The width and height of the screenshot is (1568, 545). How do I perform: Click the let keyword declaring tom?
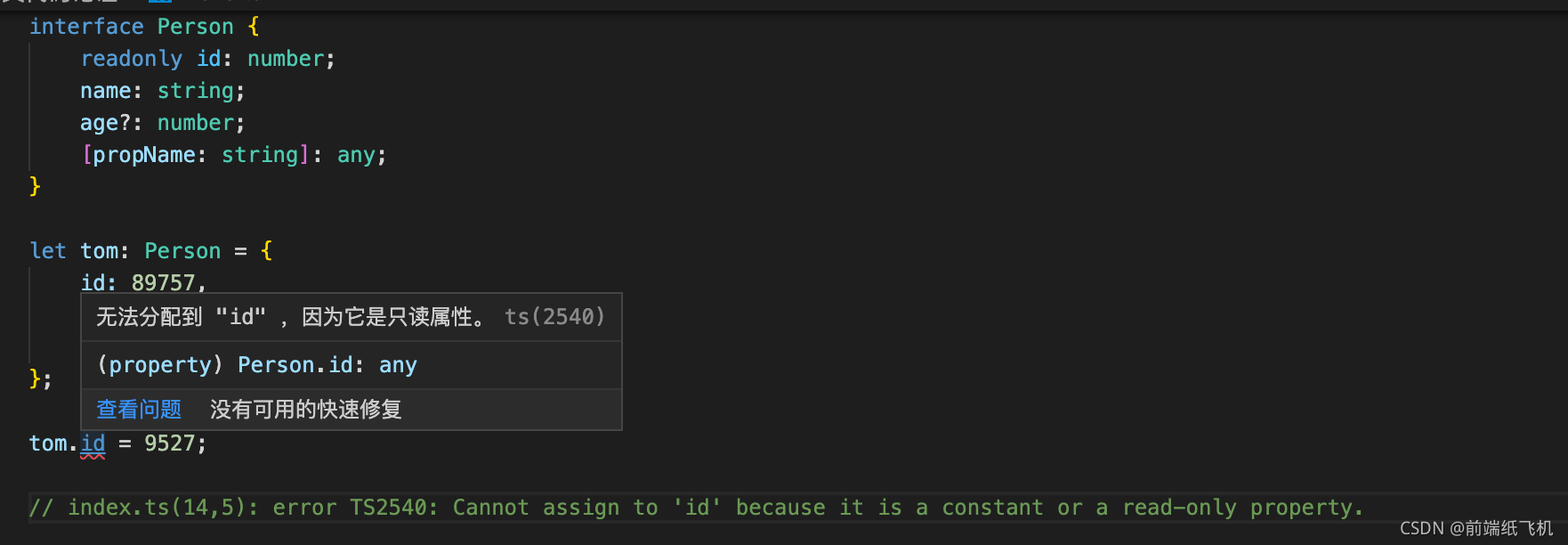coord(48,250)
